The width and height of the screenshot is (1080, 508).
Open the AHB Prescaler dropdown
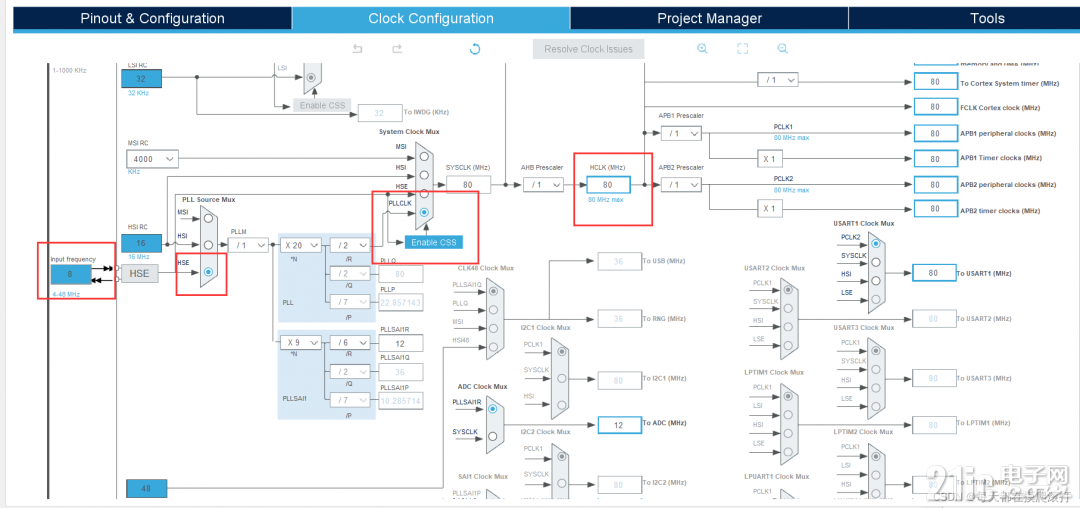(543, 184)
